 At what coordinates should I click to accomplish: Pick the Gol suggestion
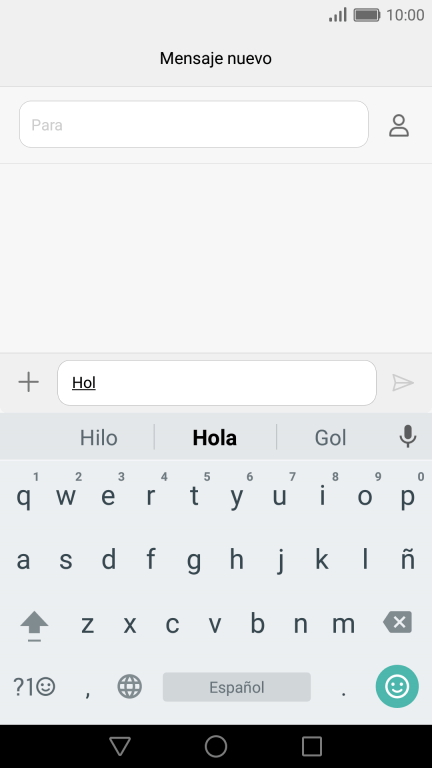coord(331,437)
